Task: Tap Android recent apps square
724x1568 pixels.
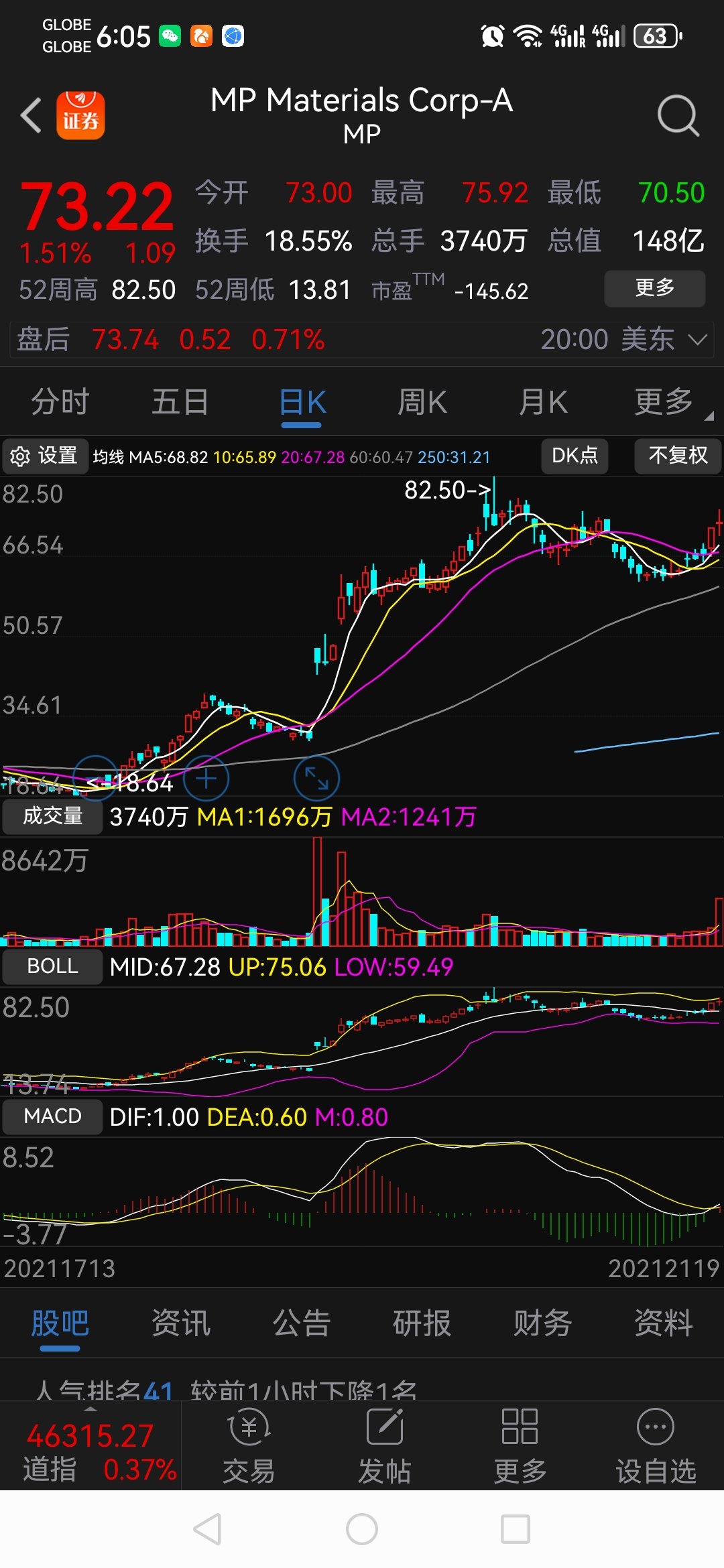Action: coord(516,1529)
